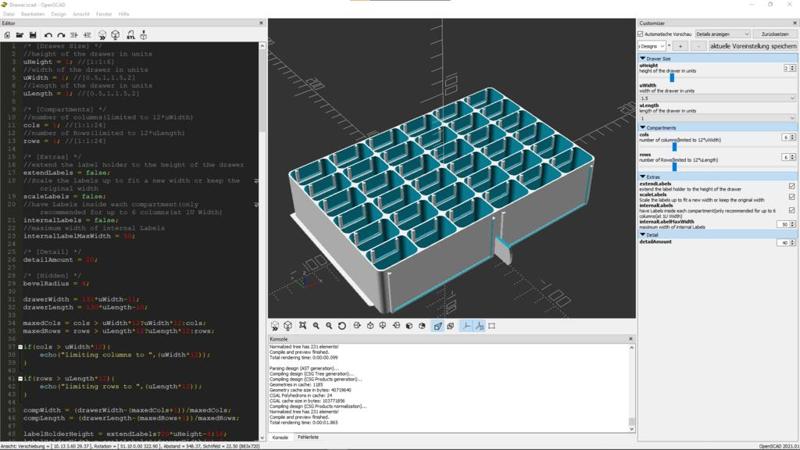Open the designs preset dropdown
Screen dimensions: 800x450
652,46
